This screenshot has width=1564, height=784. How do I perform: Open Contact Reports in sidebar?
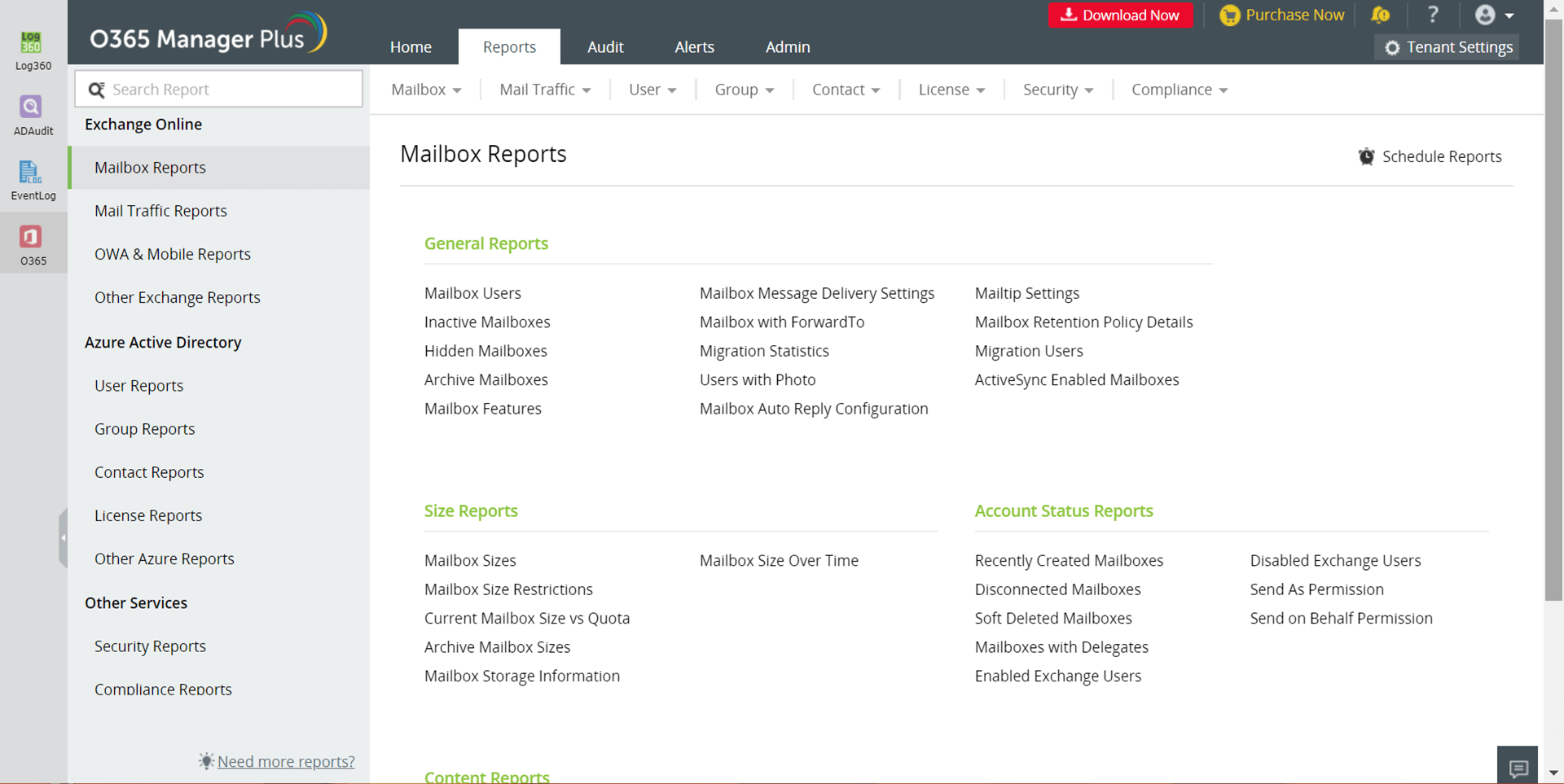pos(149,472)
